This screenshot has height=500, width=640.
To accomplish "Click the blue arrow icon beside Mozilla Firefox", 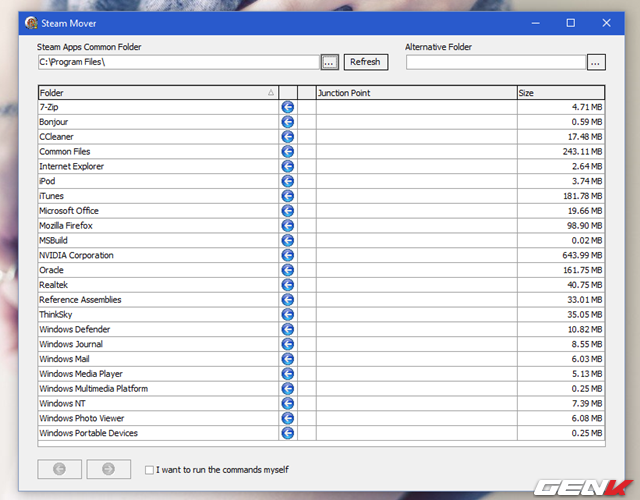I will [288, 226].
